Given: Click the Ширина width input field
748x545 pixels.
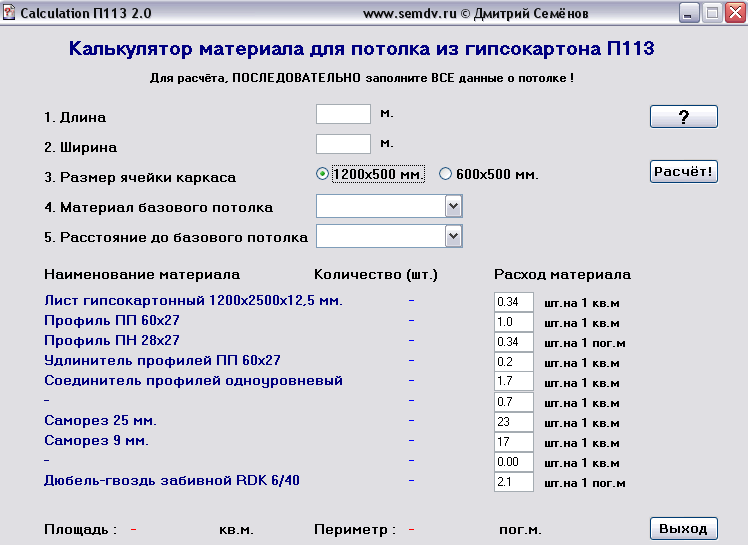Looking at the screenshot, I should tap(343, 145).
